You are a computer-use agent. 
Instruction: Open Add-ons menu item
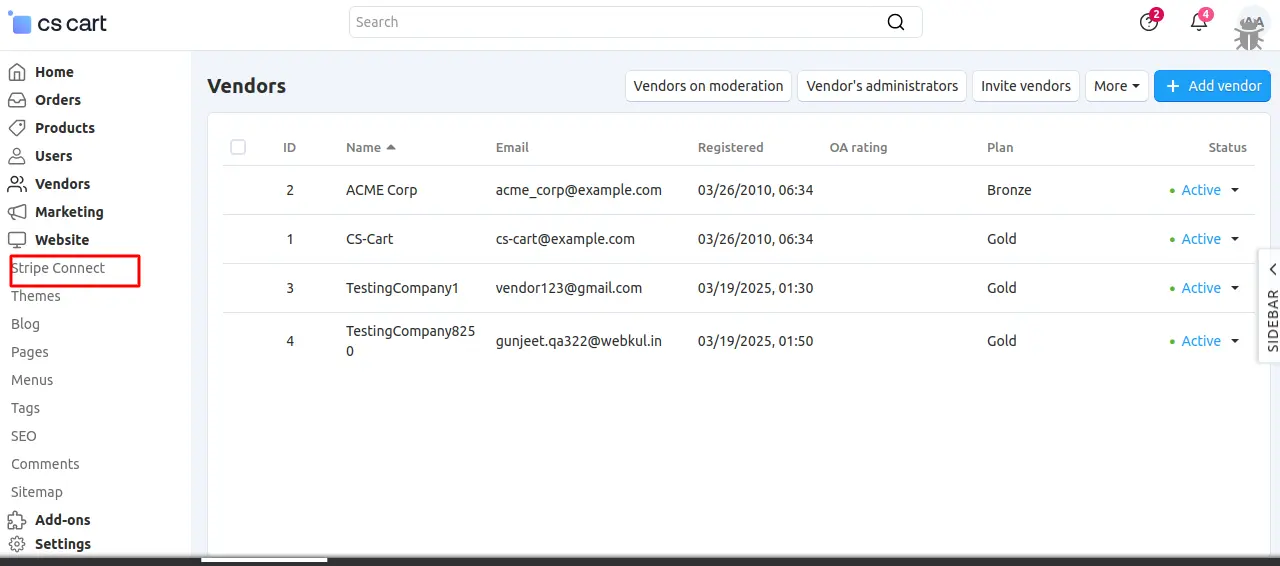63,520
